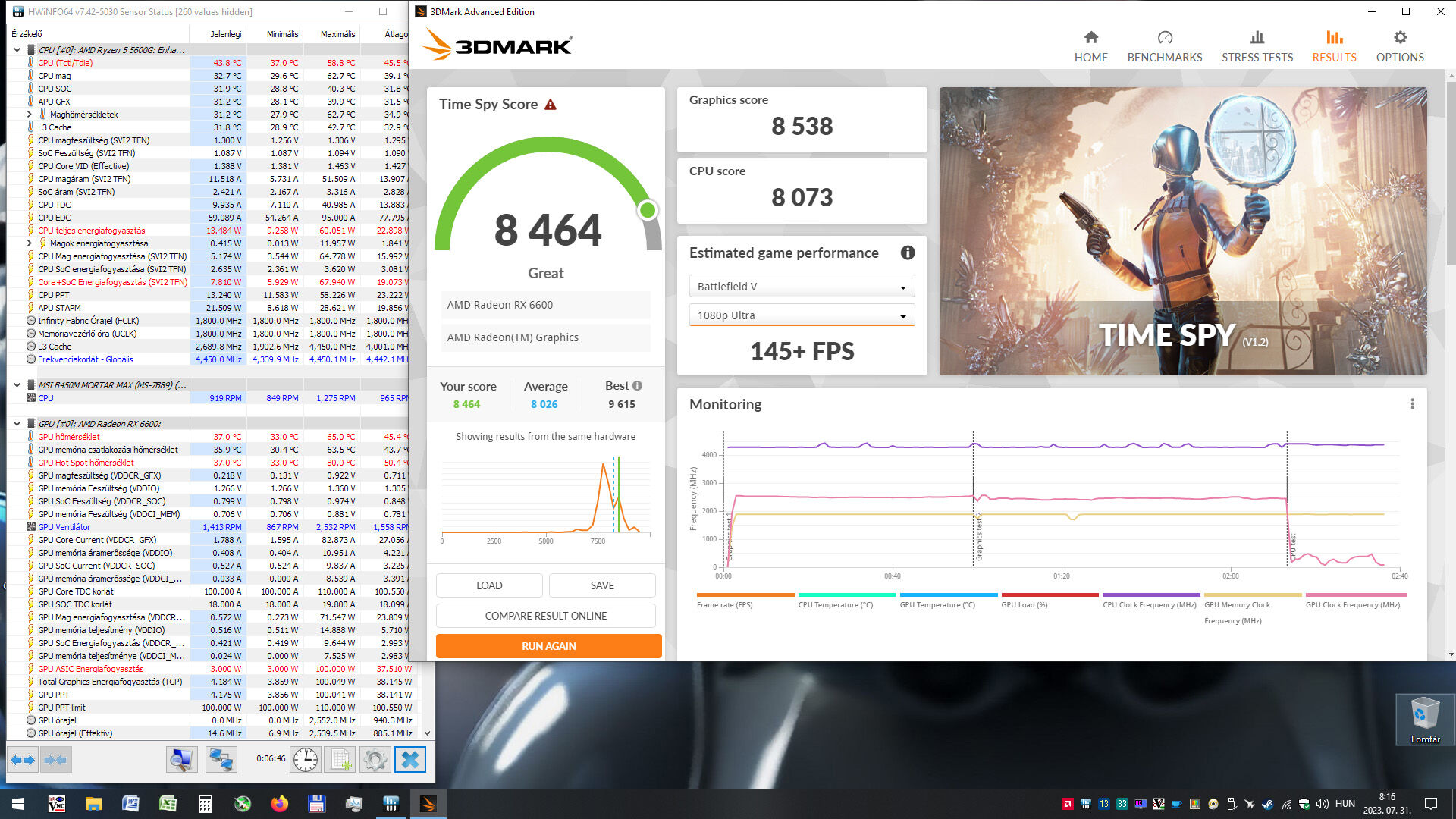Click the volume speaker tray icon

[x=1322, y=804]
